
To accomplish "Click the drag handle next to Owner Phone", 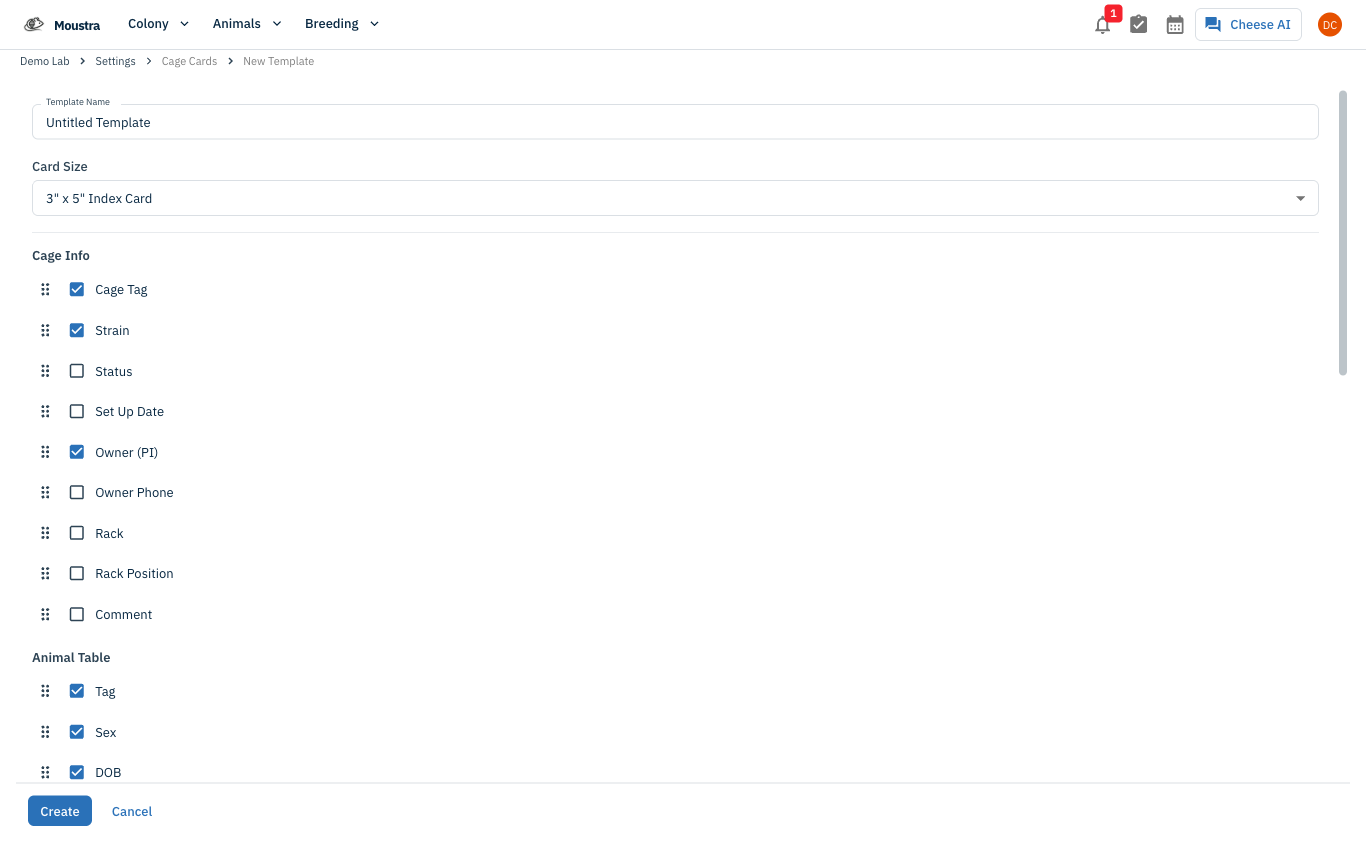I will click(x=45, y=493).
